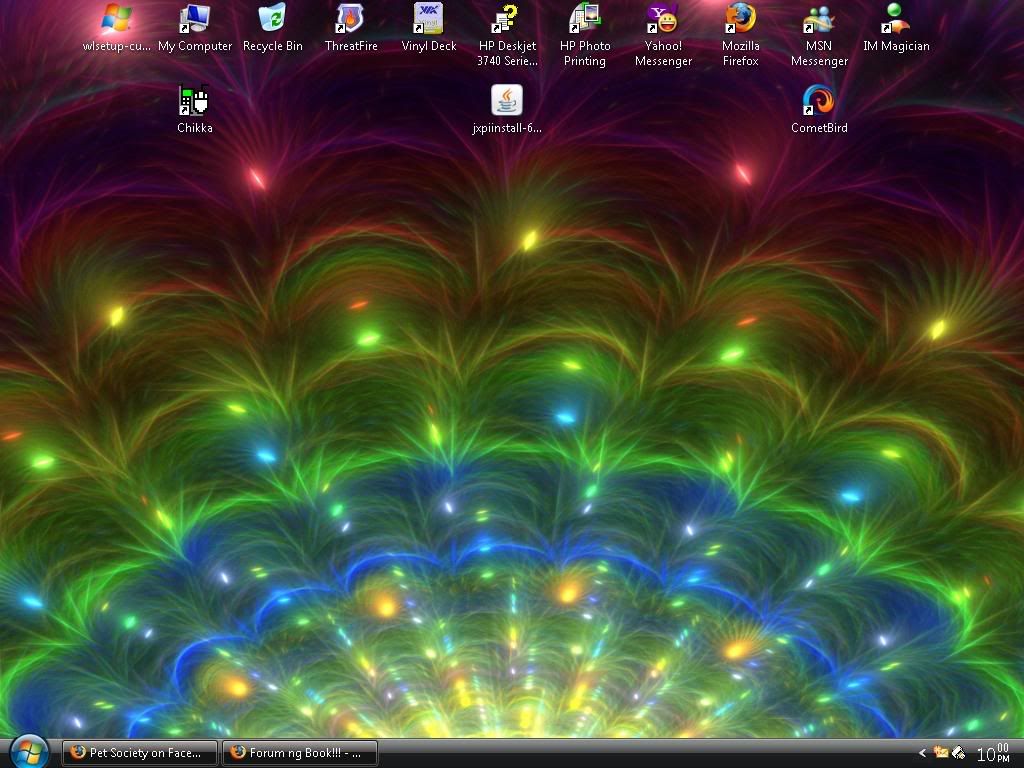Screen dimensions: 1024x768
Task: Expand hidden system tray icons arrow
Action: [x=922, y=753]
